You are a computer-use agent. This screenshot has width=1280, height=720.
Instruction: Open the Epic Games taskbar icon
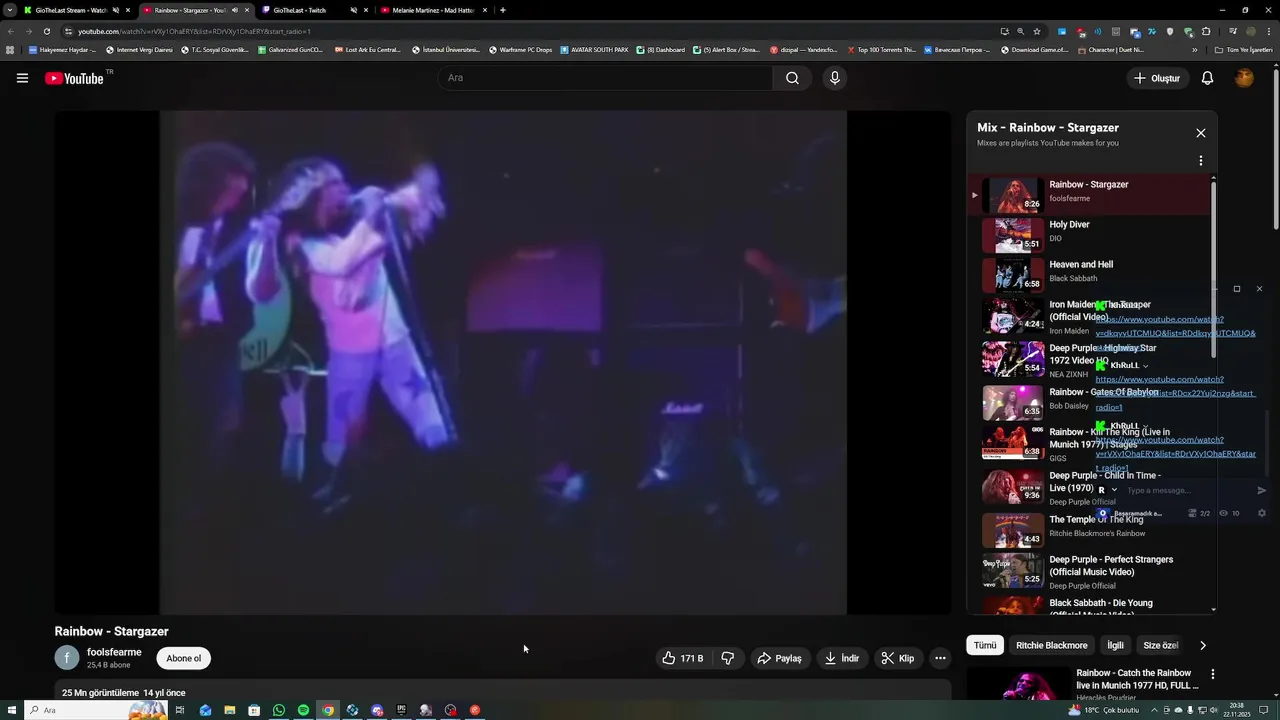(x=401, y=710)
